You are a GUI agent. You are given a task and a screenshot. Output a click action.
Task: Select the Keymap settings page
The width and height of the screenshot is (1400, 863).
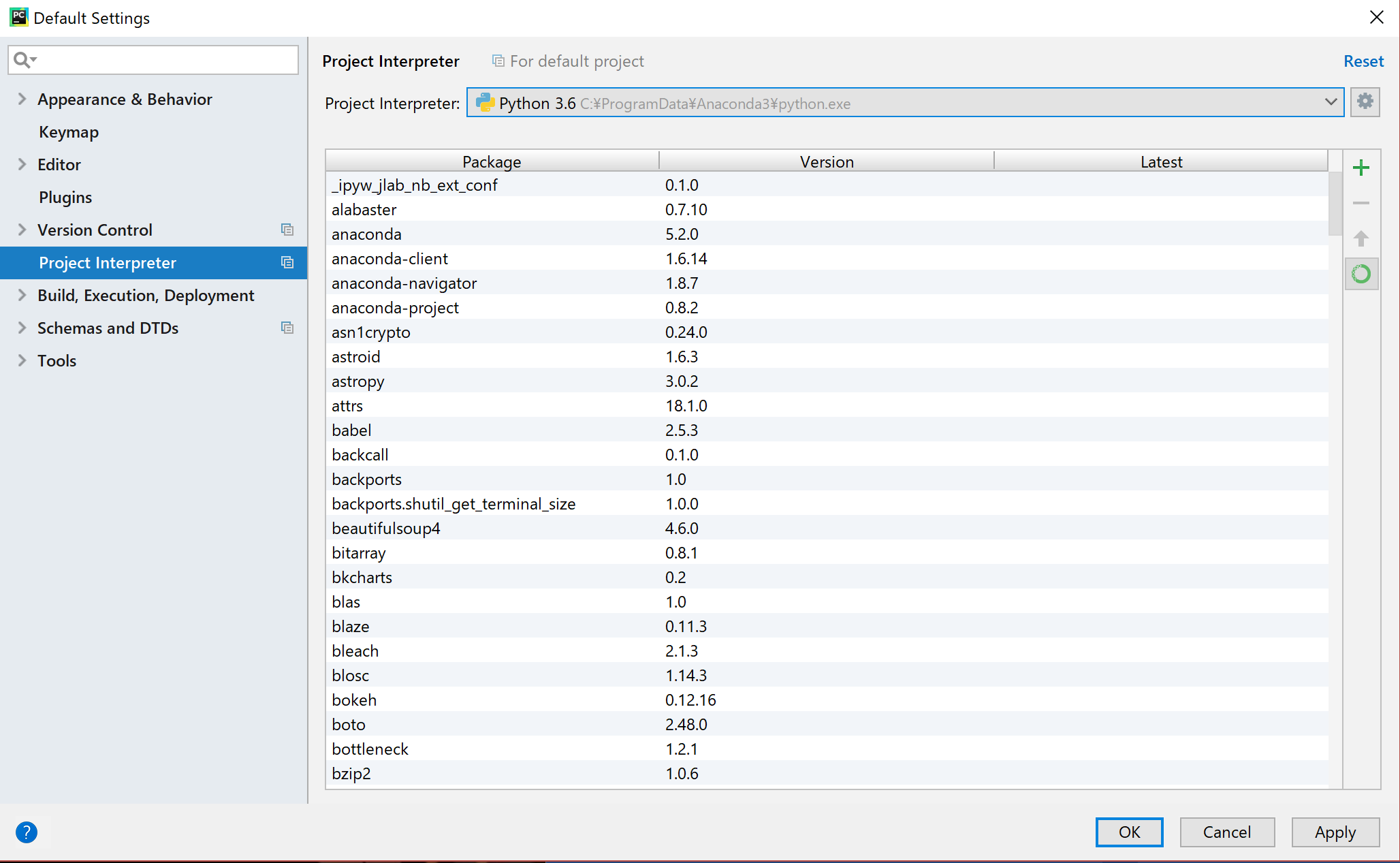click(x=68, y=131)
